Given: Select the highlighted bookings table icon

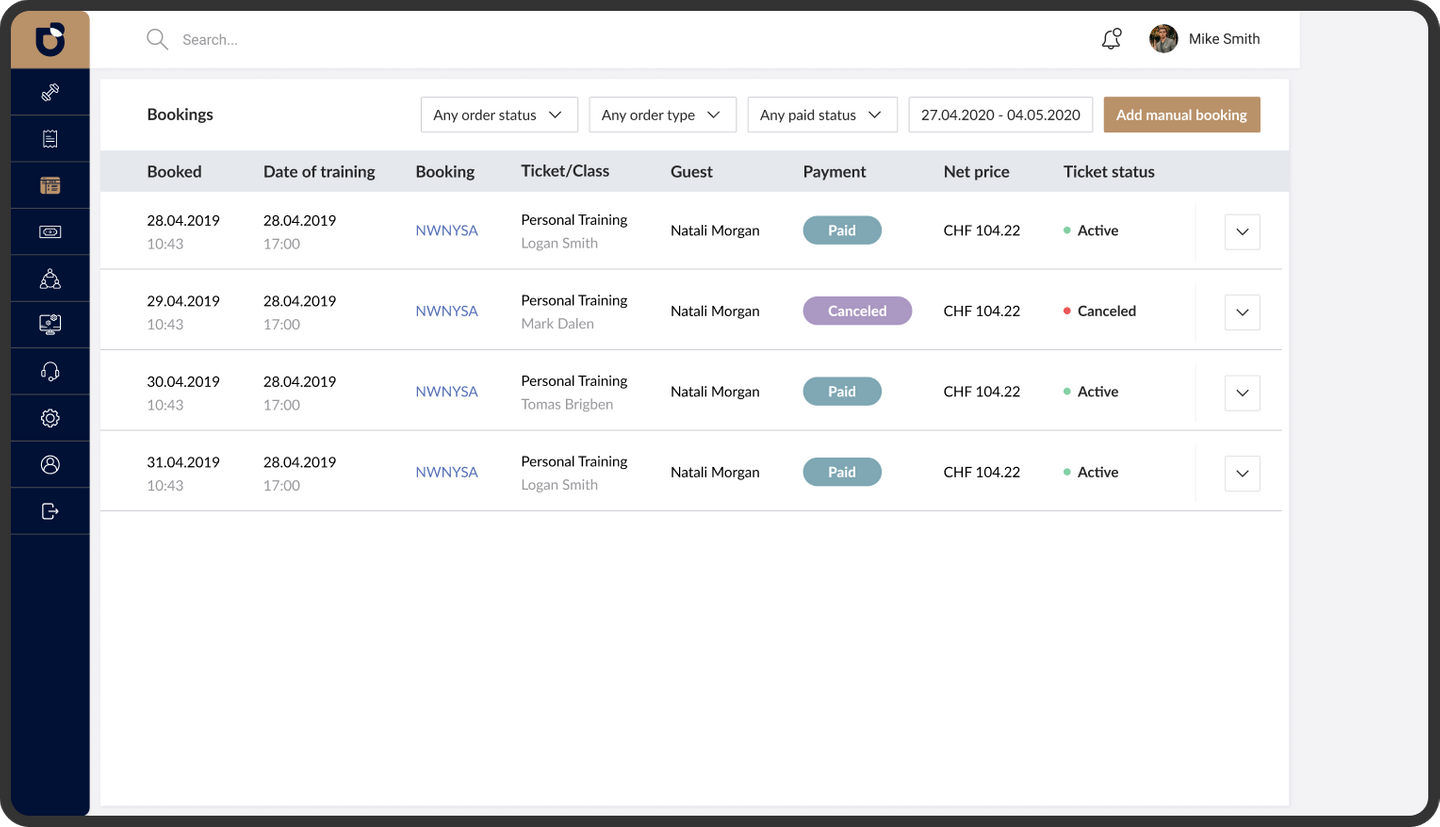Looking at the screenshot, I should [50, 185].
